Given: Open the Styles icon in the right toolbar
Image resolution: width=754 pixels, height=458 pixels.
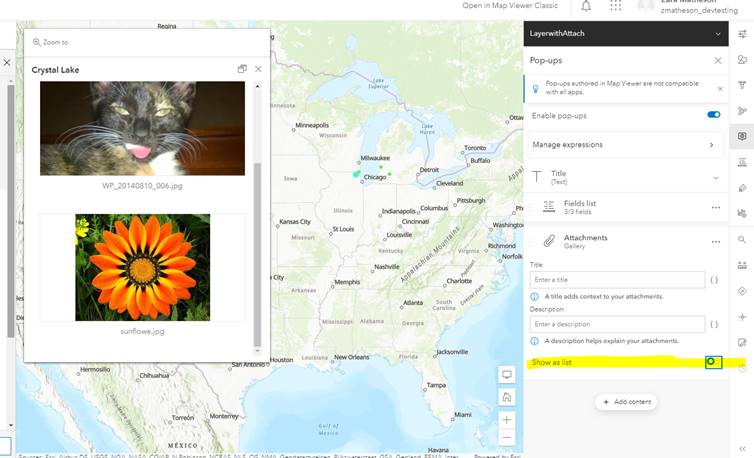Looking at the screenshot, I should (742, 60).
